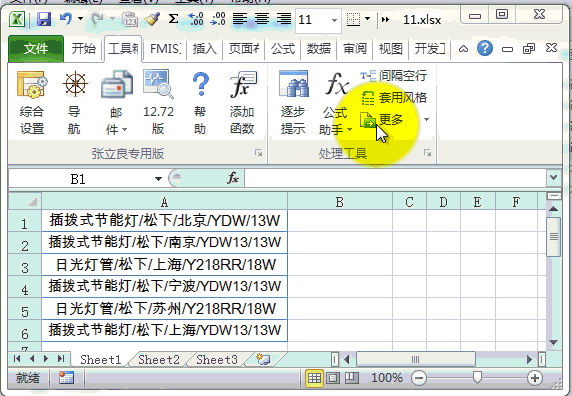Open the Undo history dropdown arrow
Image resolution: width=572 pixels, height=396 pixels.
click(x=80, y=19)
